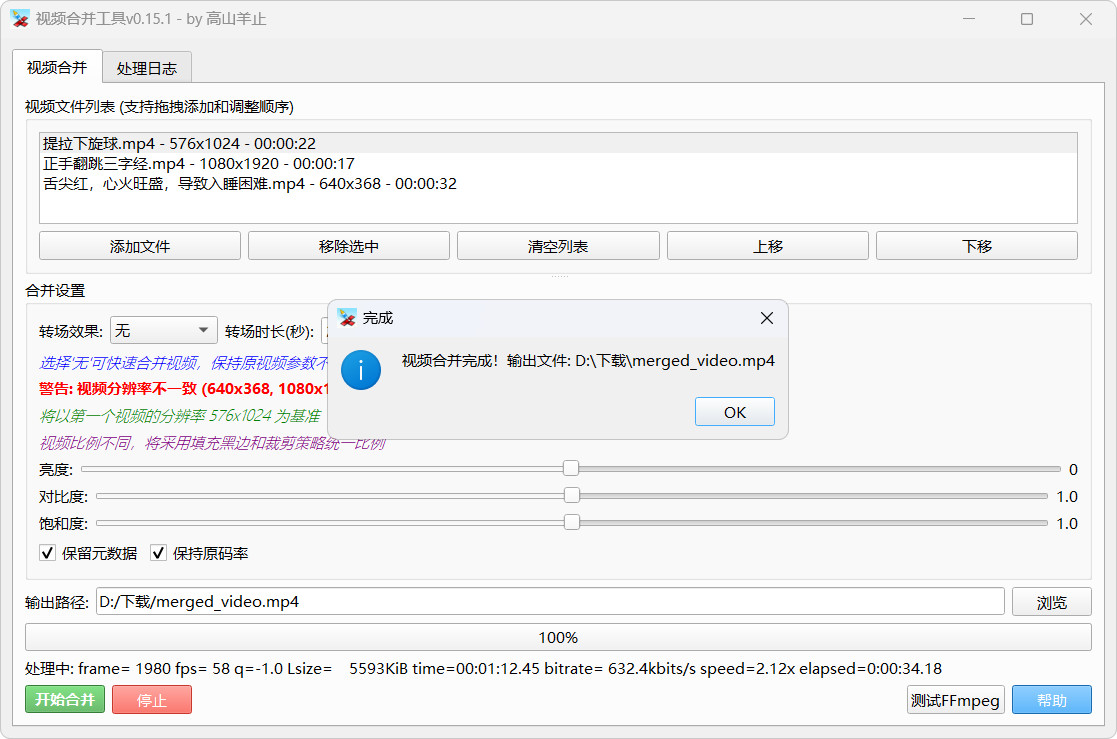Click the 亮度 slider handle
The height and width of the screenshot is (739, 1117).
pyautogui.click(x=571, y=468)
